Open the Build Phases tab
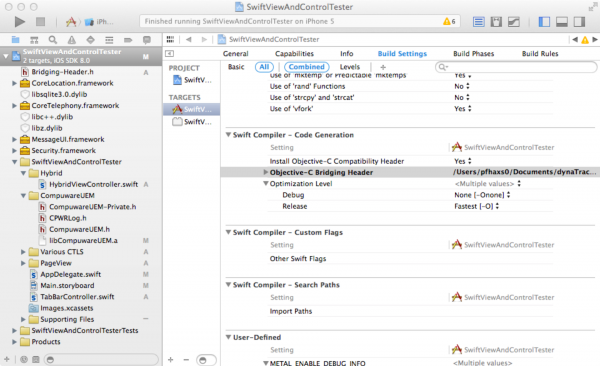The width and height of the screenshot is (600, 366). pos(473,54)
